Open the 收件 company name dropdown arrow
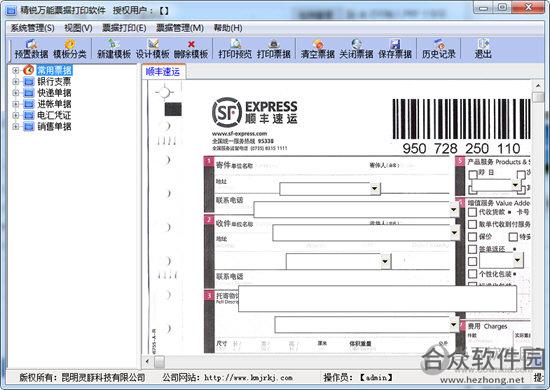Viewport: 550px width, 390px height. click(x=455, y=233)
